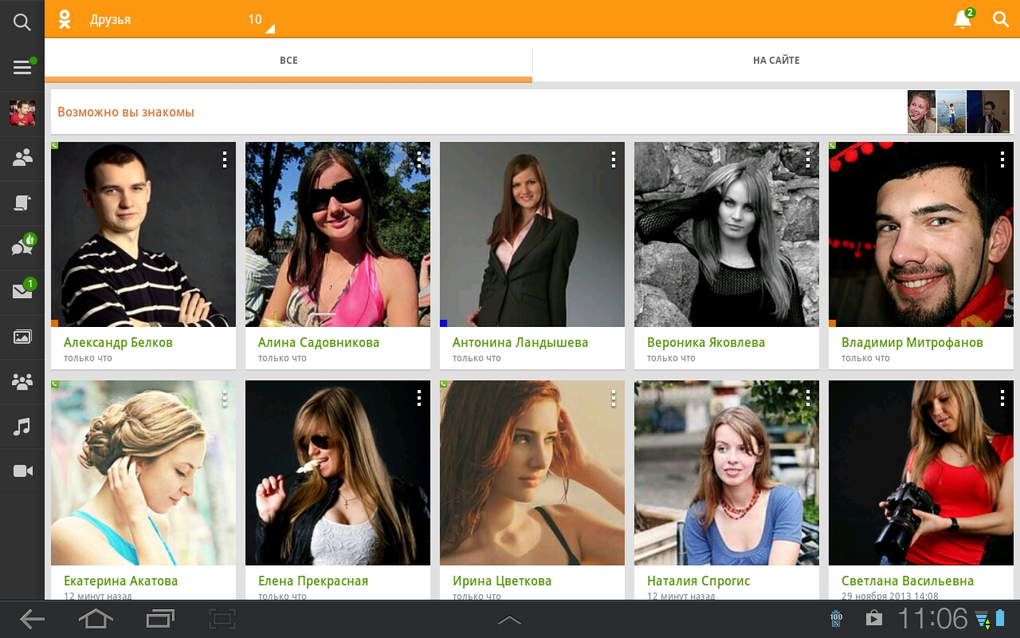Click the name Алина Садовникова
Image resolution: width=1020 pixels, height=638 pixels.
[318, 342]
